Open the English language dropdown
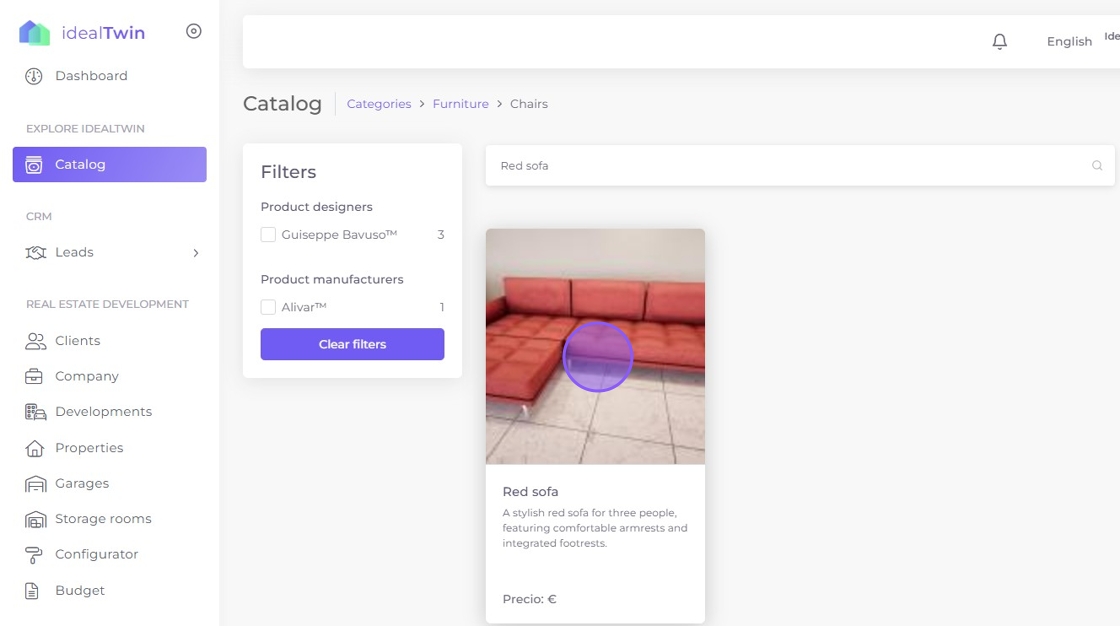 (x=1069, y=41)
